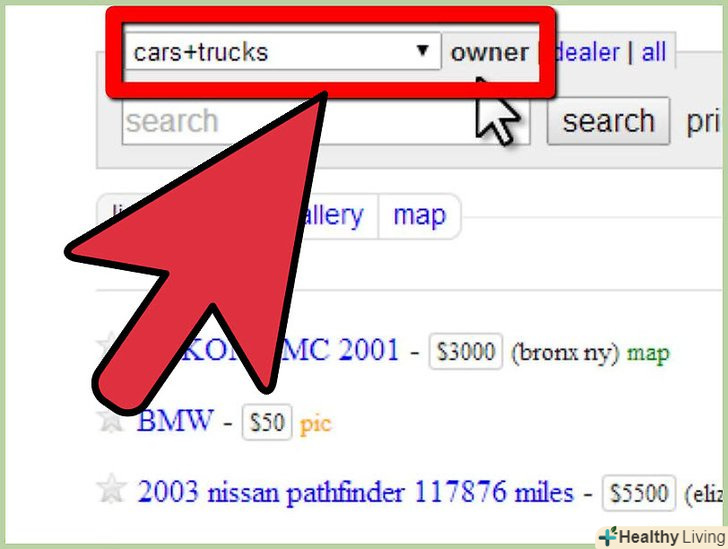
Task: Click the search button
Action: pyautogui.click(x=608, y=121)
